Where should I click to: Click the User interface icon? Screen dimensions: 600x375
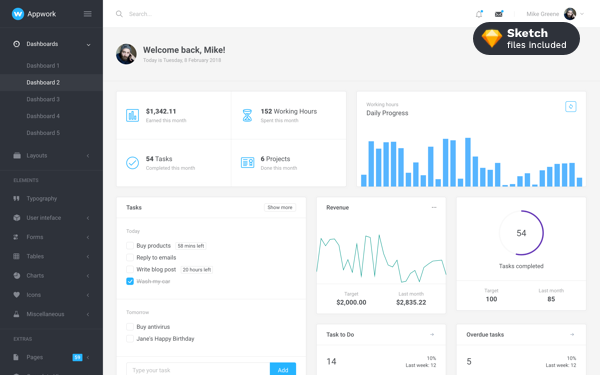click(x=16, y=218)
